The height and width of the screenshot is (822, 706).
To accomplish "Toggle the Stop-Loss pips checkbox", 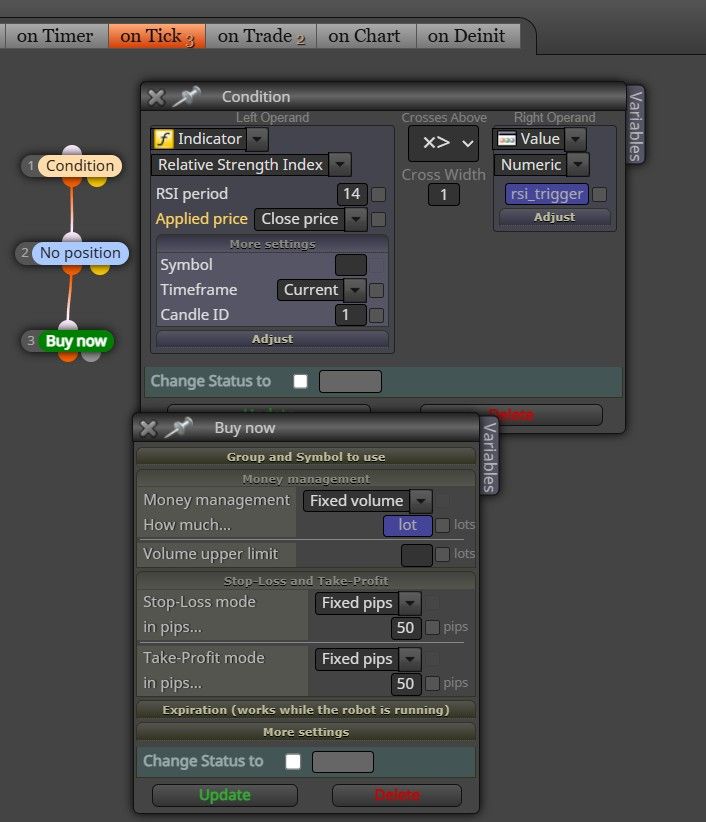I will coord(432,628).
